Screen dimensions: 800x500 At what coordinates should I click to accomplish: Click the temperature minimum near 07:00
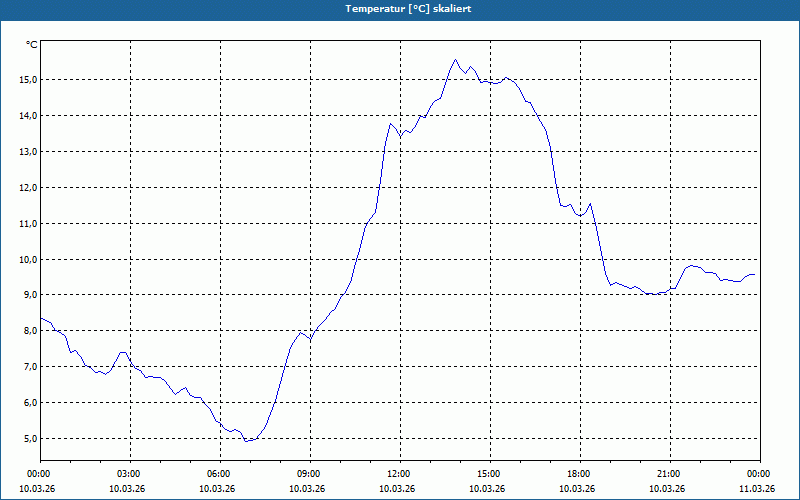tap(246, 441)
